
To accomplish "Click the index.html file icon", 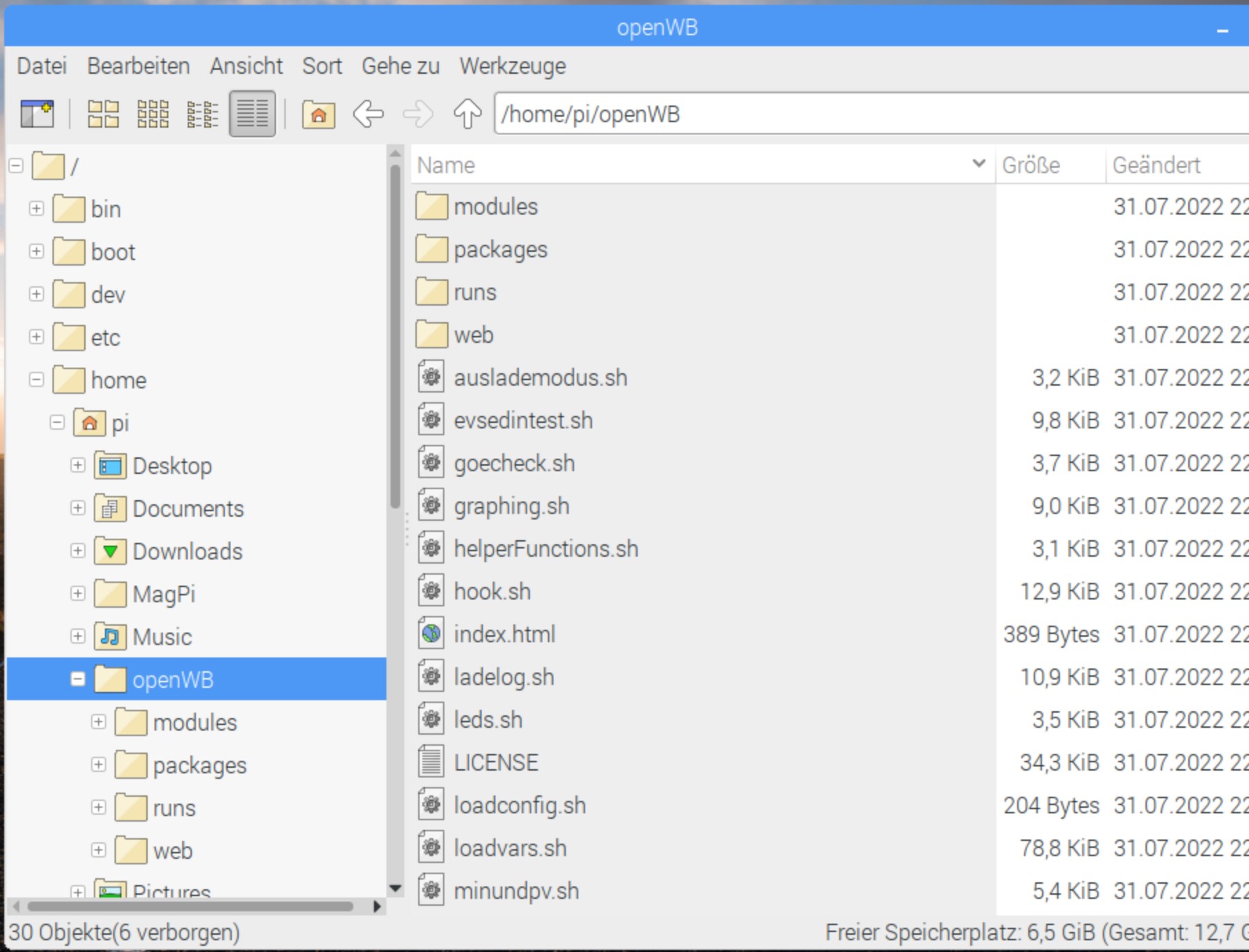I will 431,634.
